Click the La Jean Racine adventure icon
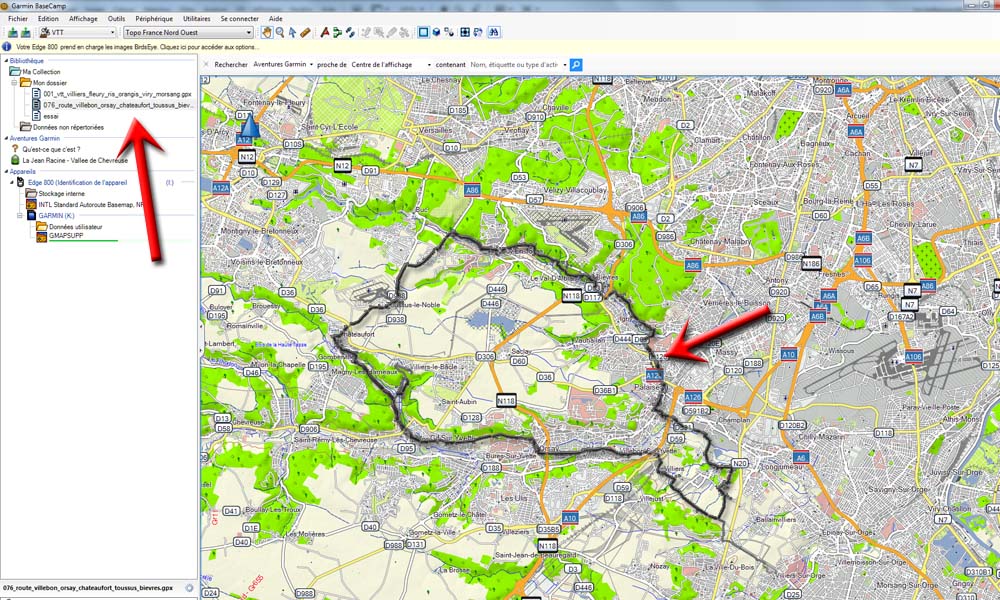The image size is (1000, 600). coord(15,160)
